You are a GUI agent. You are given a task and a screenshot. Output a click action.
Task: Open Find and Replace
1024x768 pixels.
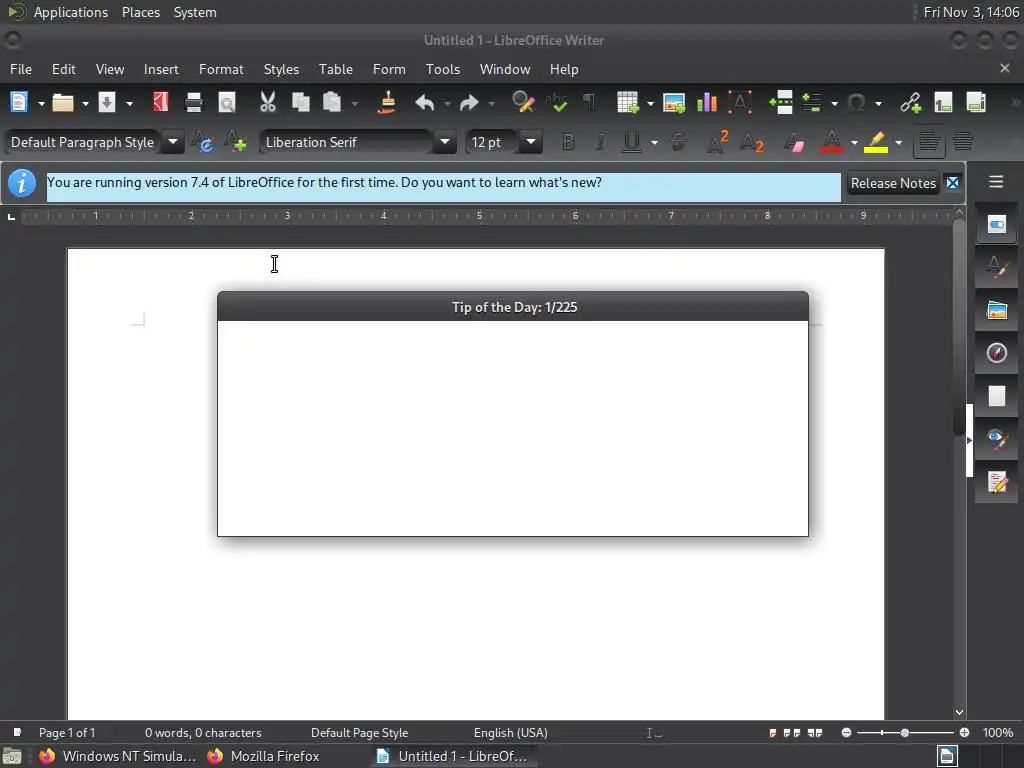click(x=523, y=103)
